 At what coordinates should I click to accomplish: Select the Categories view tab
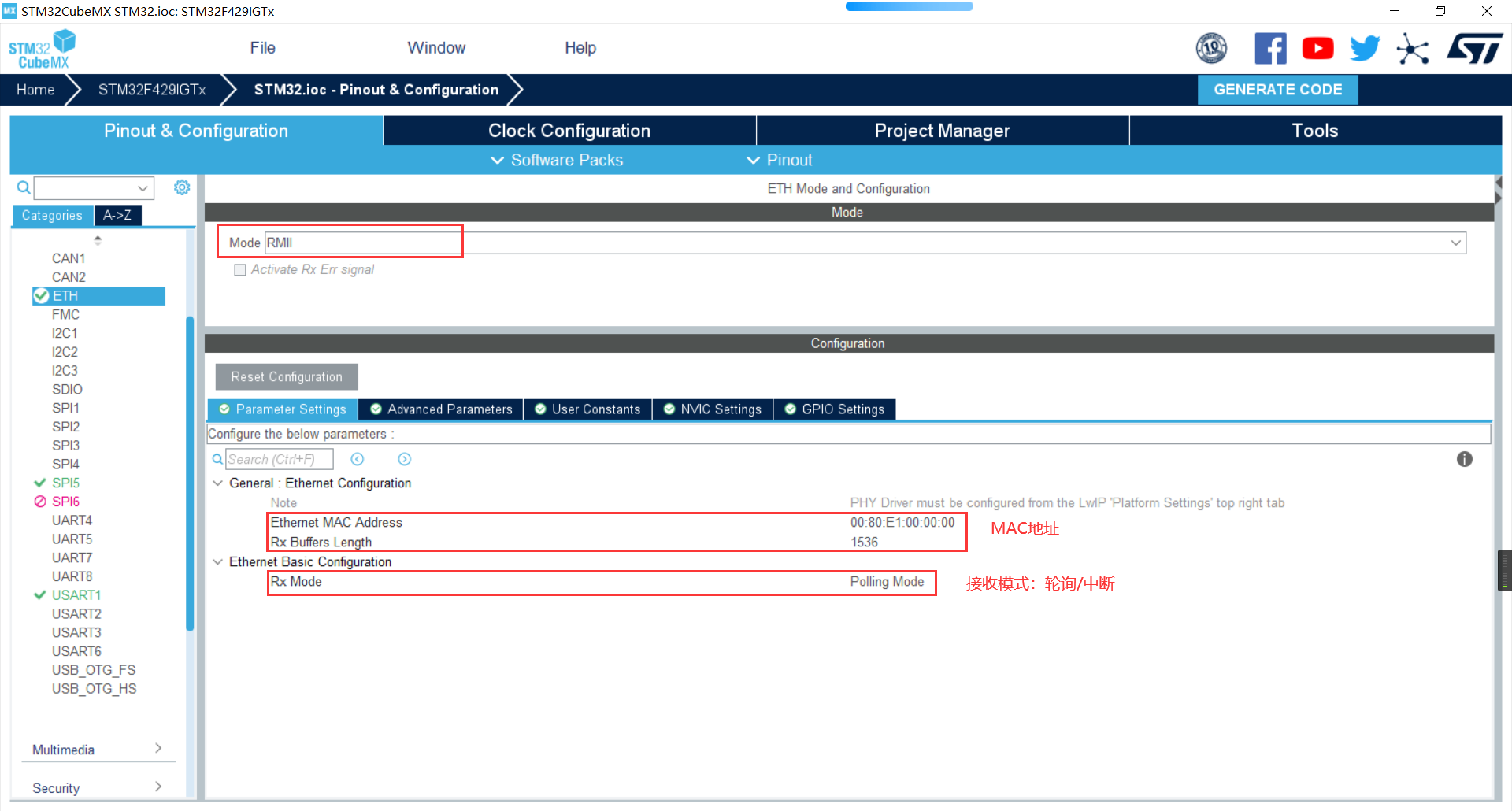[x=52, y=215]
